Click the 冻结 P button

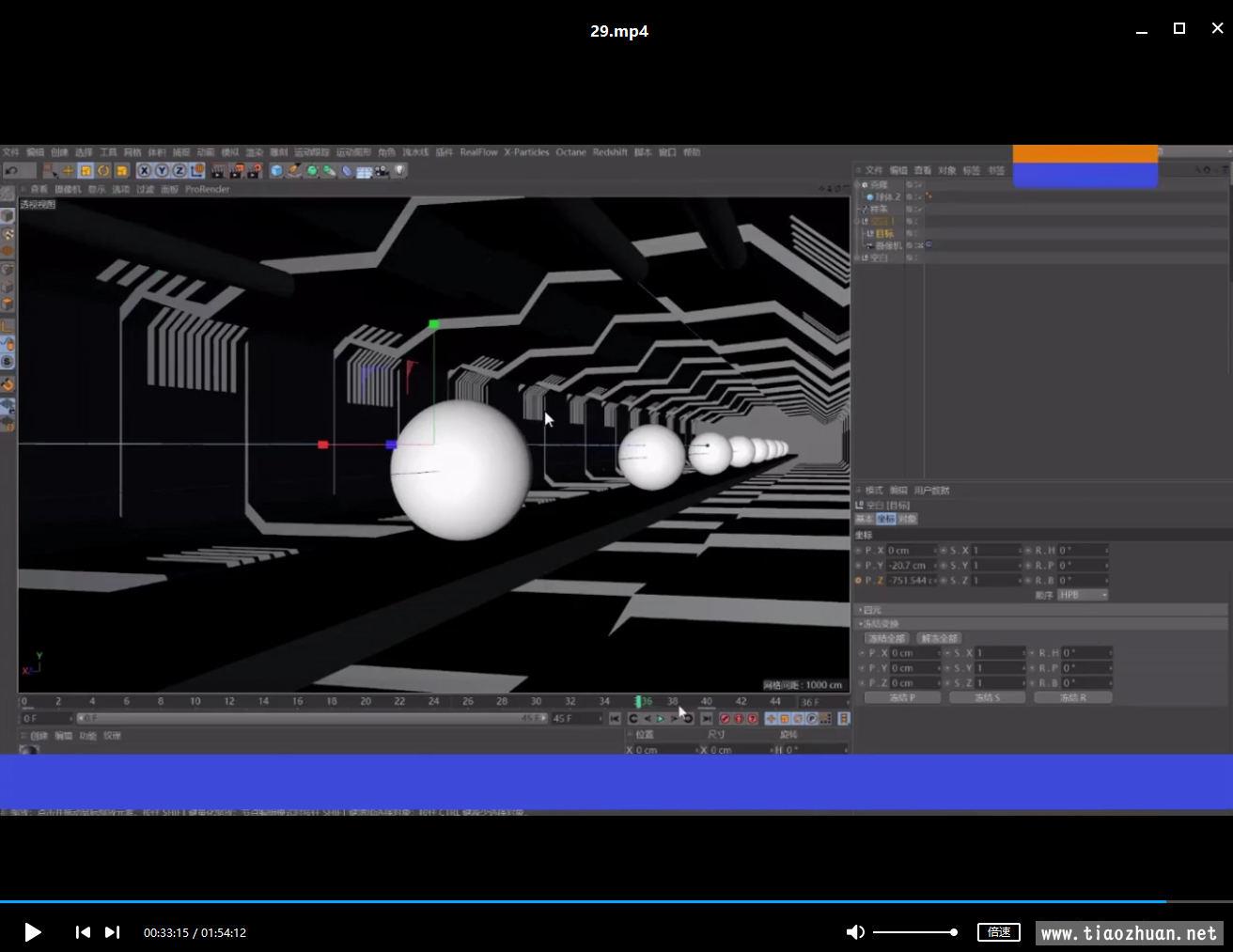click(x=902, y=698)
